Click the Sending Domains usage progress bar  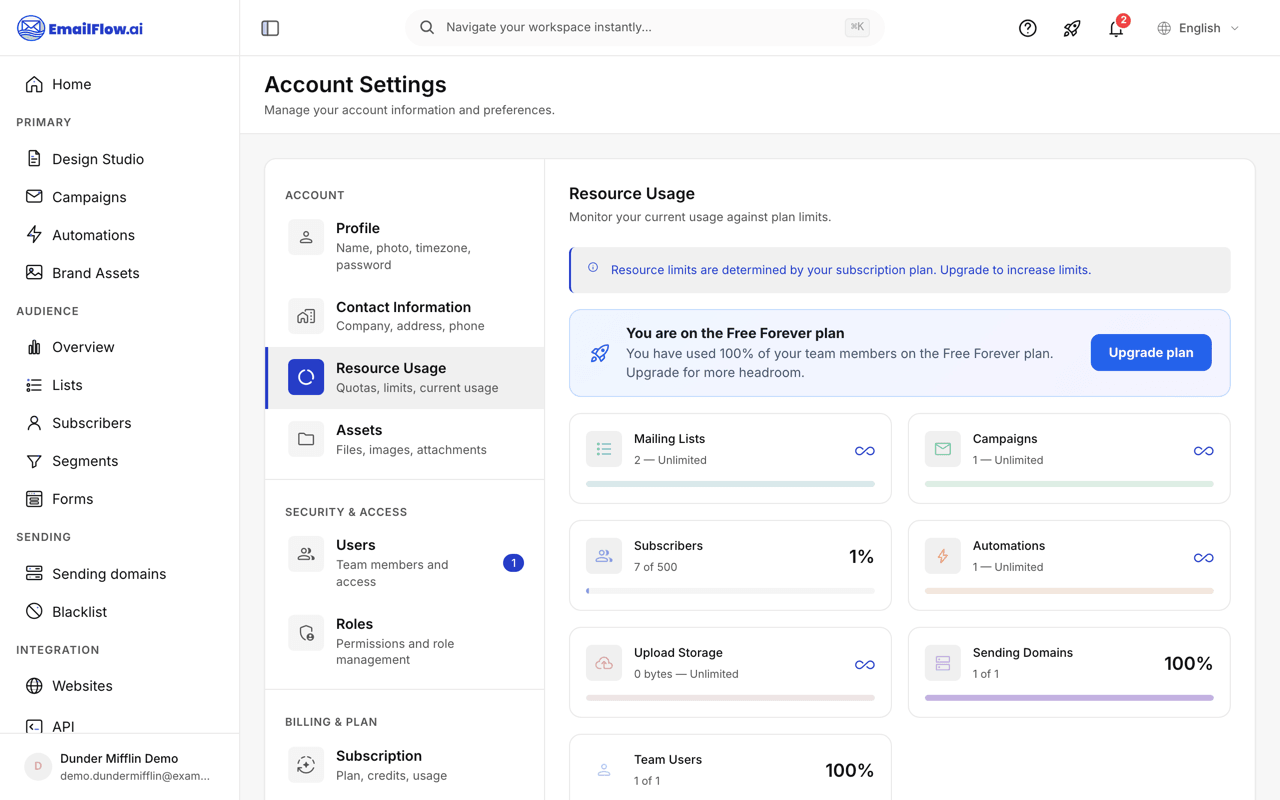1069,698
